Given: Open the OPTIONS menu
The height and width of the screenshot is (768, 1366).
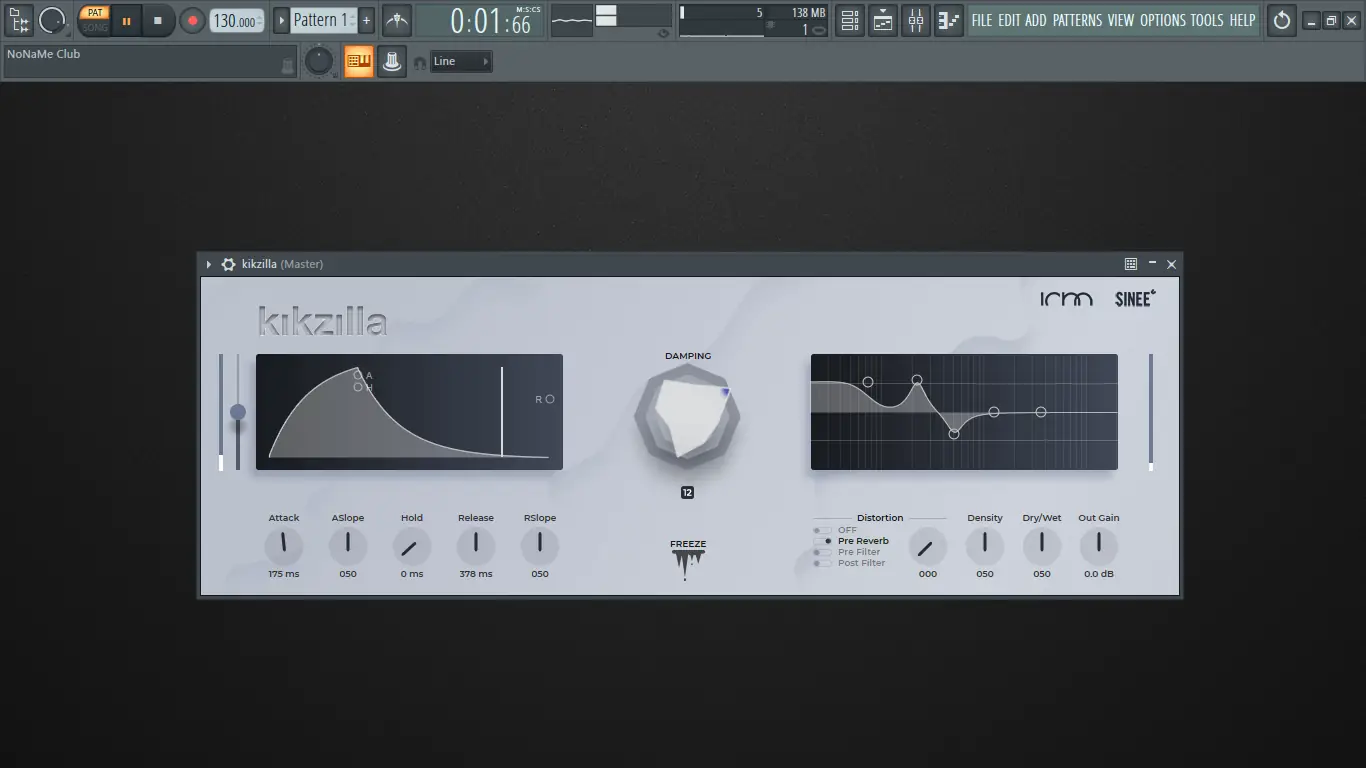Looking at the screenshot, I should 1163,20.
